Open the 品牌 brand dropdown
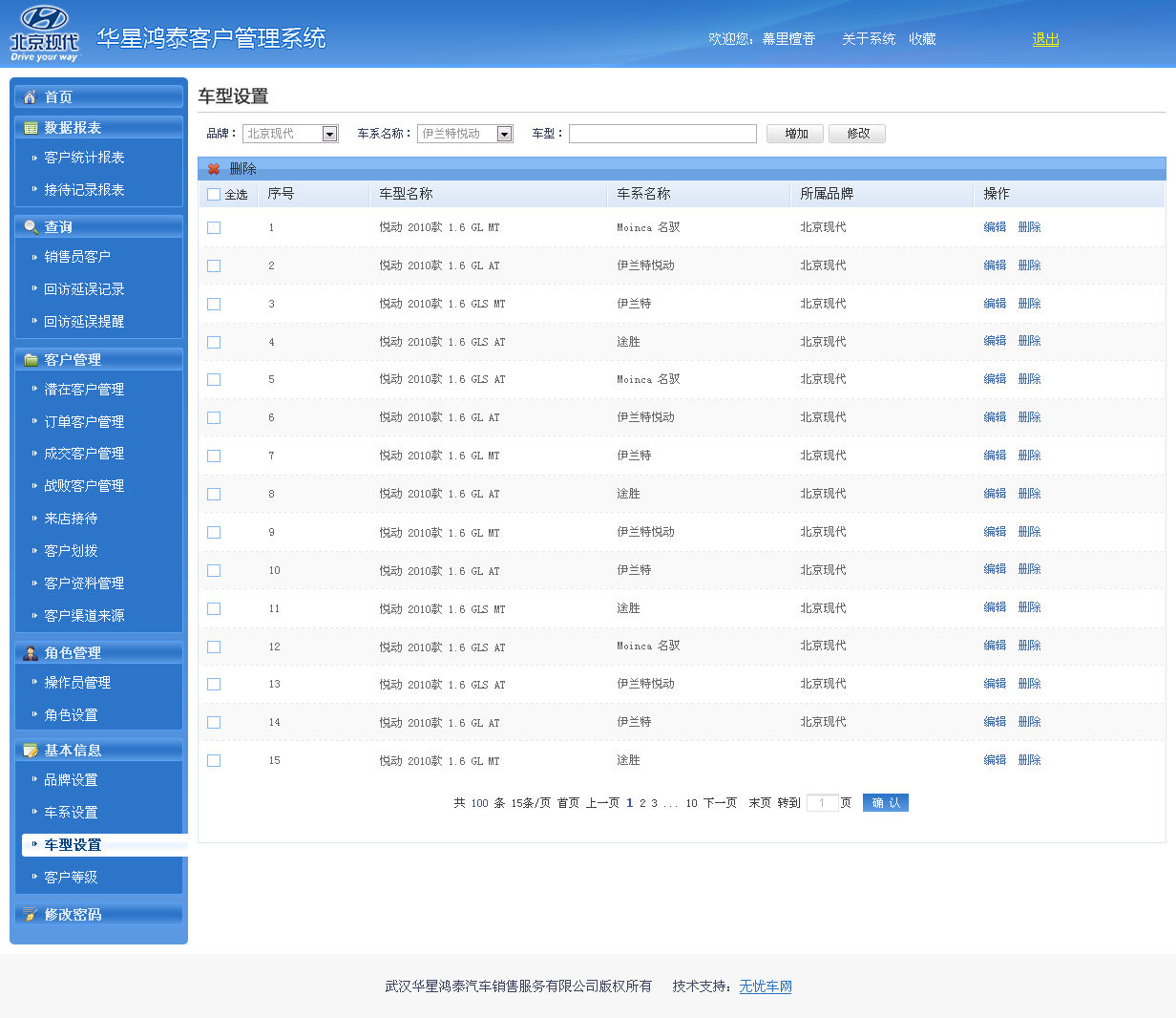The image size is (1176, 1018). pyautogui.click(x=290, y=134)
